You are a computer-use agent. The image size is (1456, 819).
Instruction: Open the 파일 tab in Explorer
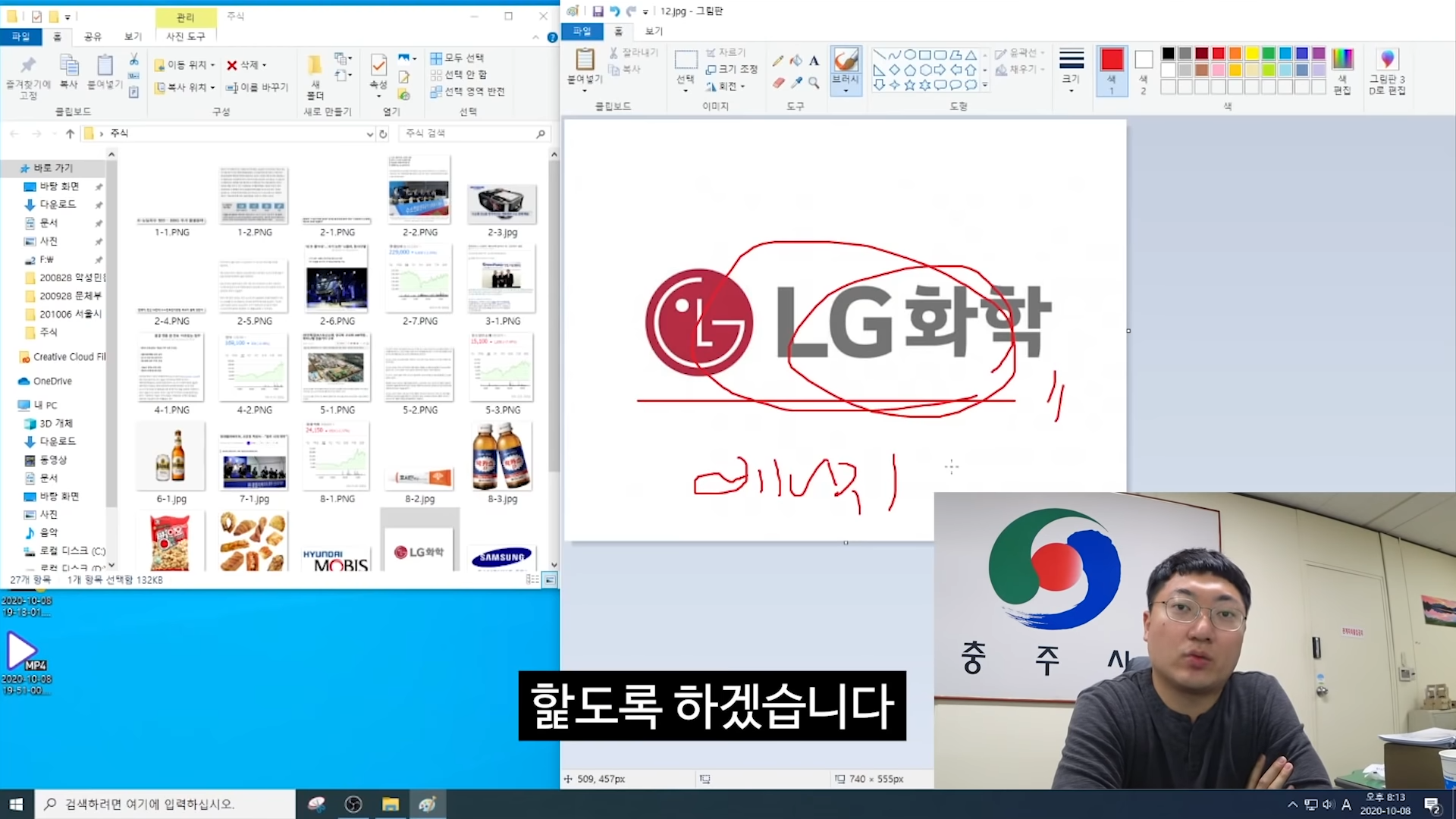(x=20, y=36)
